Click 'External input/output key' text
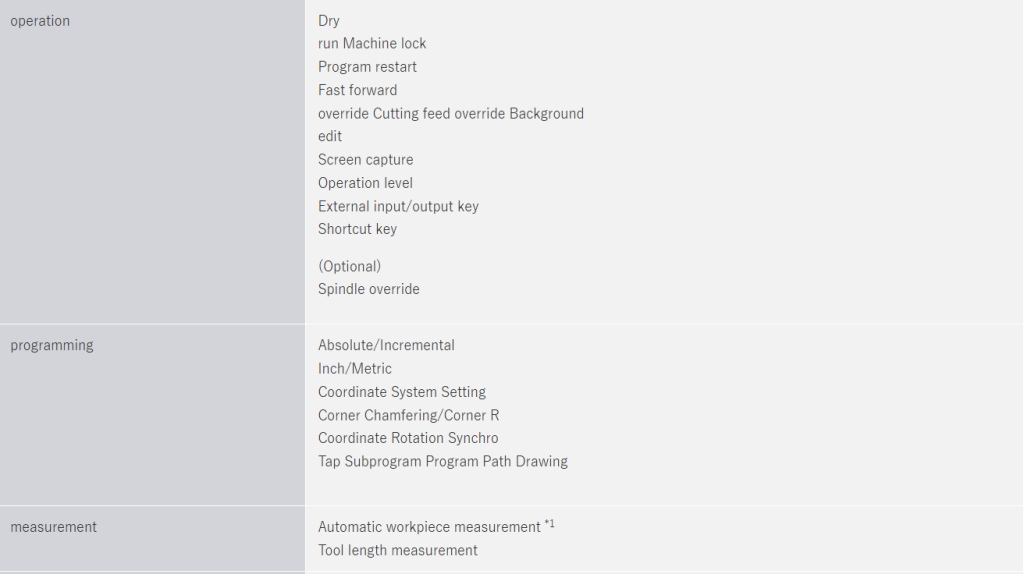This screenshot has height=574, width=1024. coord(398,206)
